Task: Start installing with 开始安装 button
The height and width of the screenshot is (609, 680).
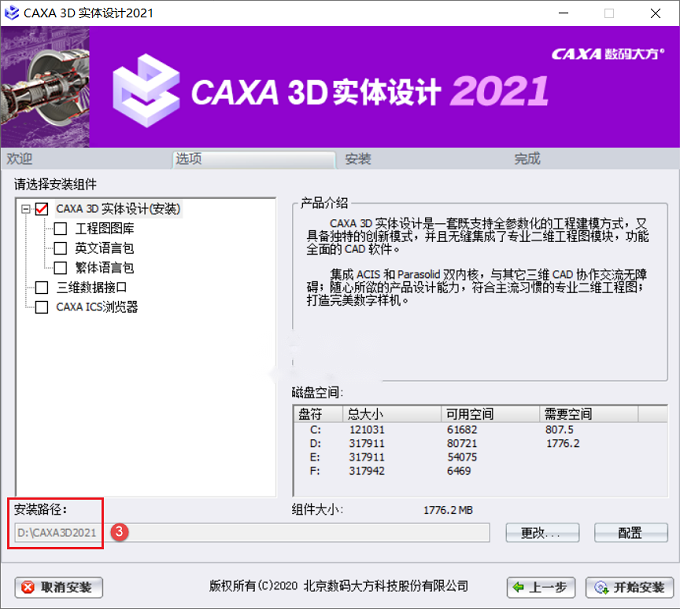Action: tap(629, 587)
